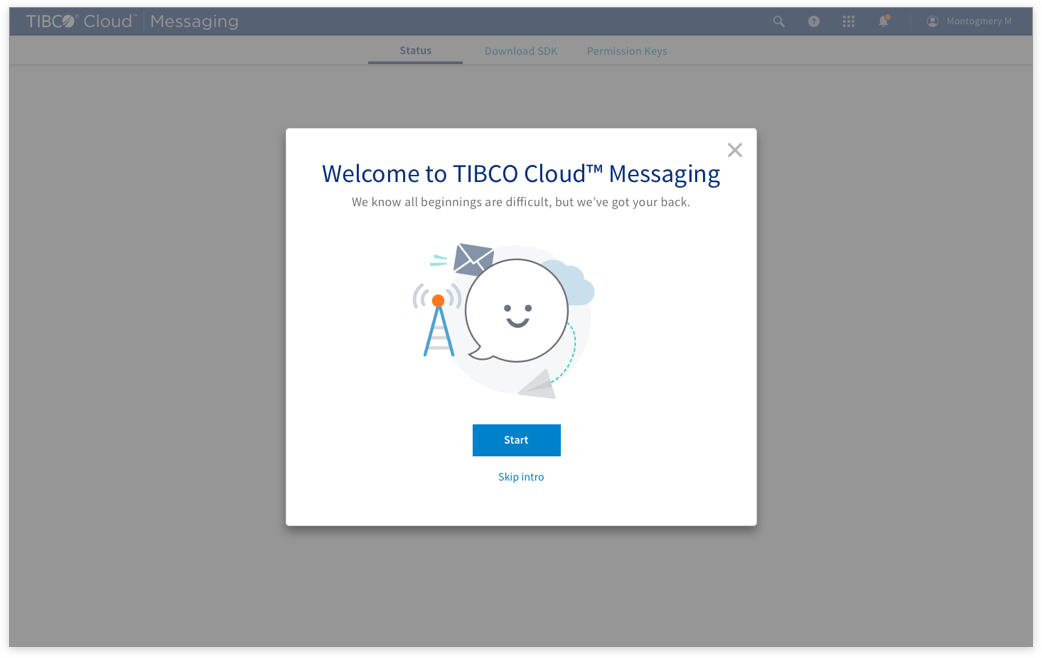This screenshot has width=1042, height=658.
Task: Open the help question mark icon
Action: coord(813,21)
